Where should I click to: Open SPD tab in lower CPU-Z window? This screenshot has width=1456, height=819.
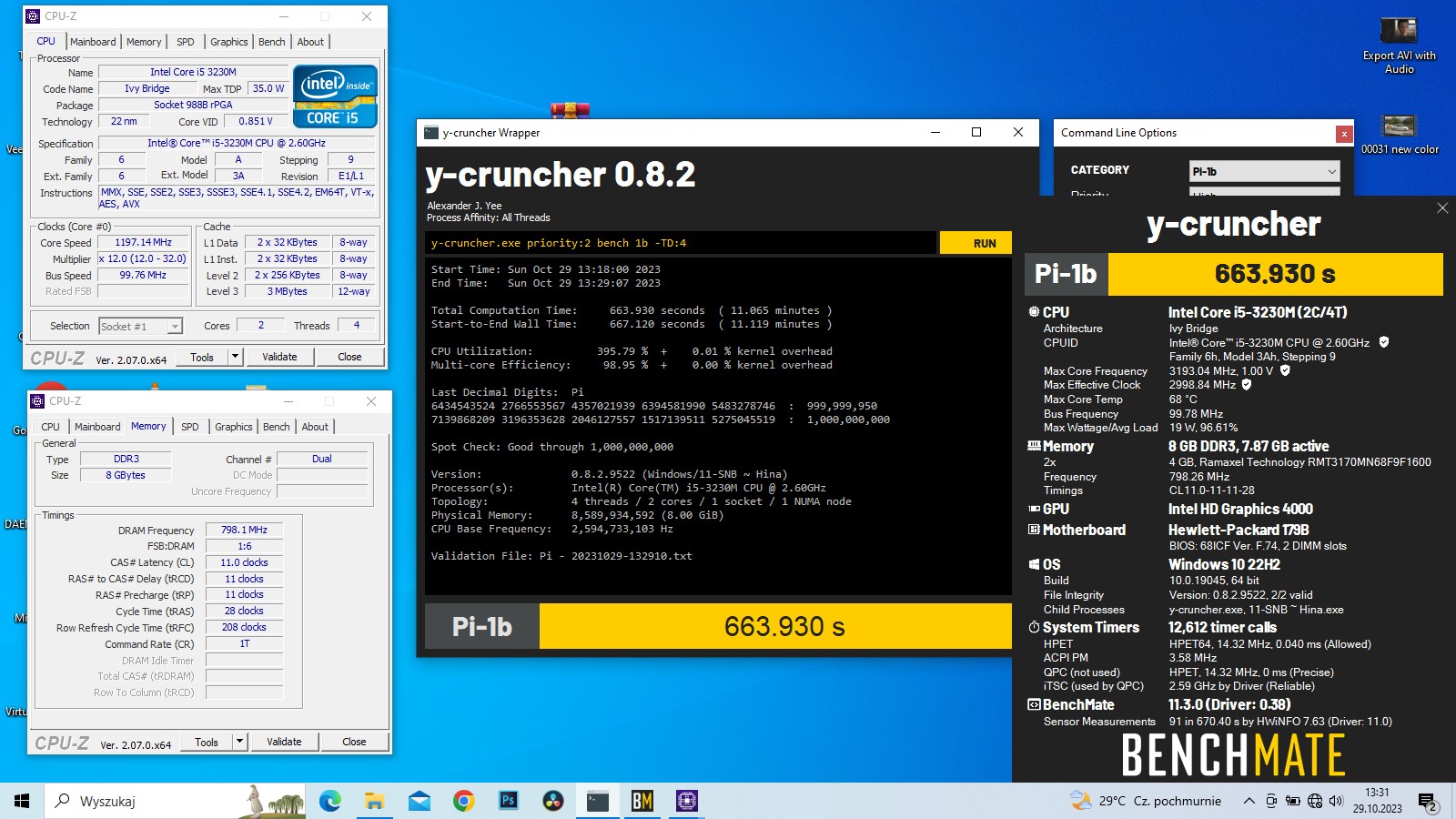coord(190,427)
